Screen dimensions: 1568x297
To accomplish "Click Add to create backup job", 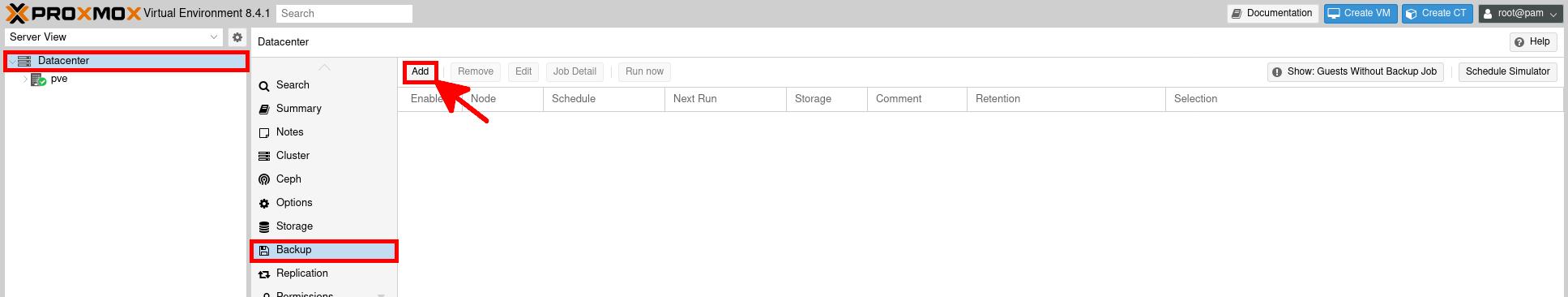I will (420, 71).
